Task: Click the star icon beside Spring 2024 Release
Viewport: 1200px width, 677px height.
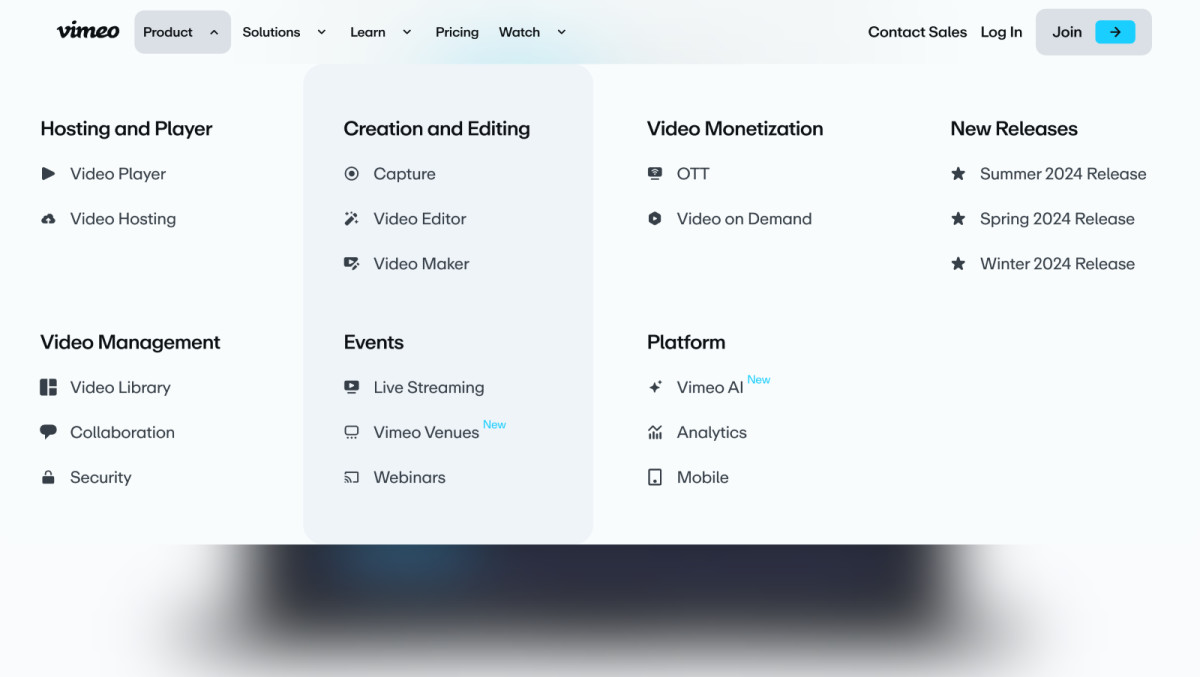Action: pos(958,219)
